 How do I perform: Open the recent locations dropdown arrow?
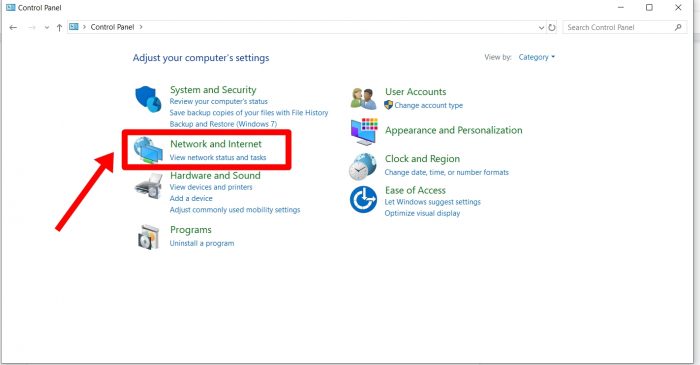coord(46,27)
